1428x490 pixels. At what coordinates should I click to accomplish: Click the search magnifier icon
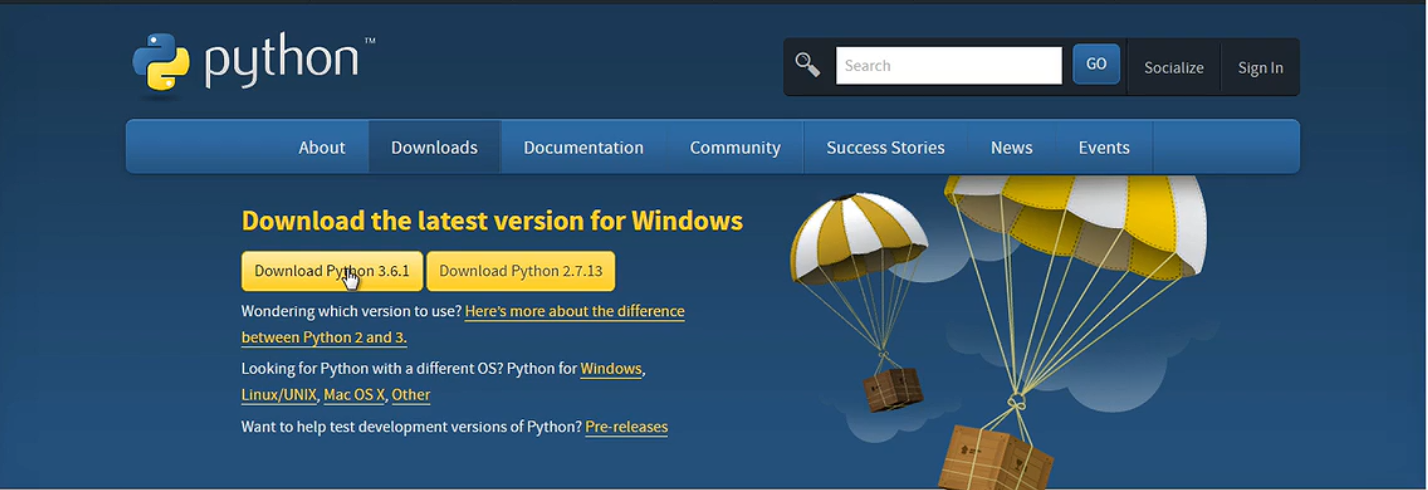807,65
